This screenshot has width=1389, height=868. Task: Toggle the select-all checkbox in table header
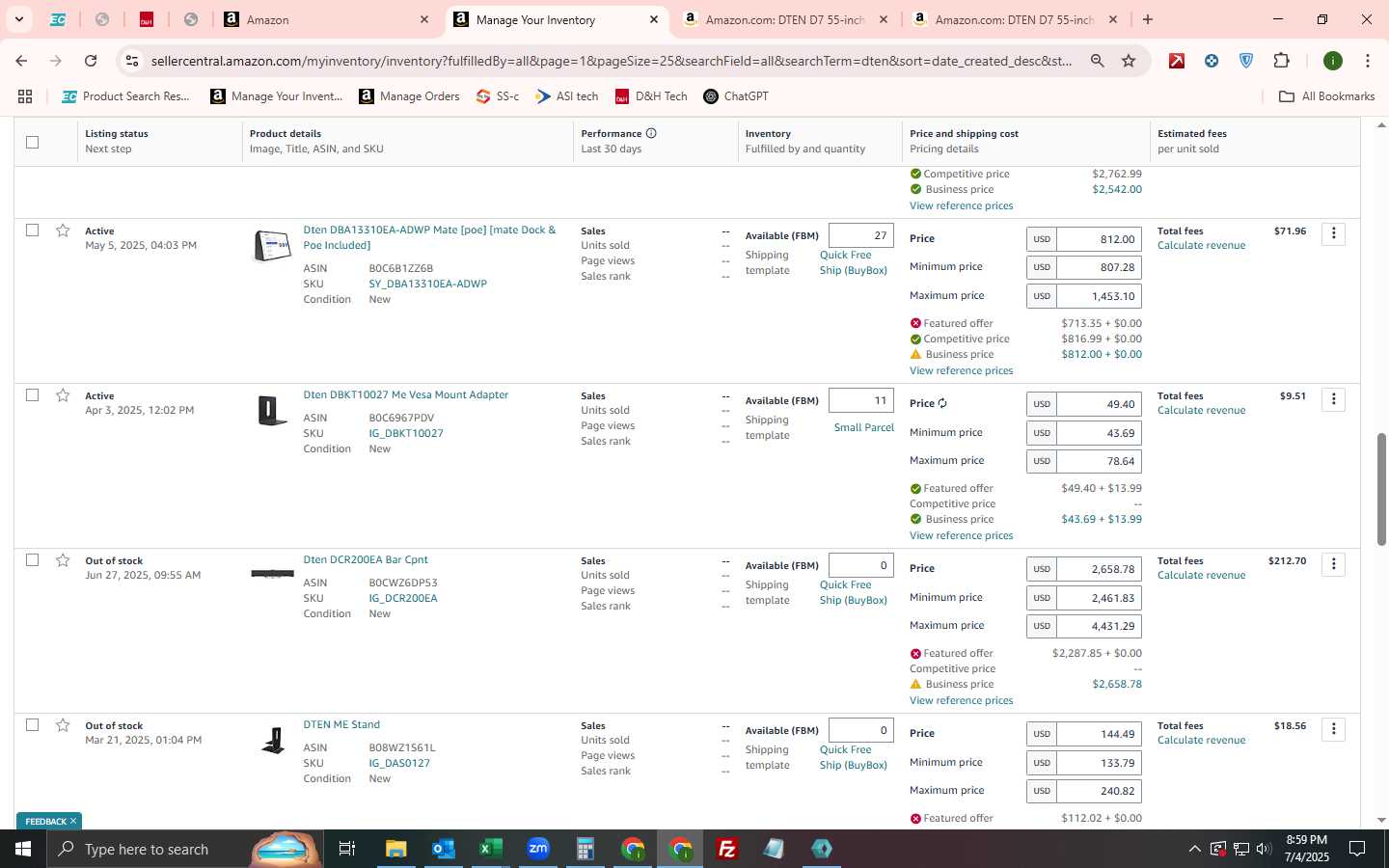pos(32,142)
